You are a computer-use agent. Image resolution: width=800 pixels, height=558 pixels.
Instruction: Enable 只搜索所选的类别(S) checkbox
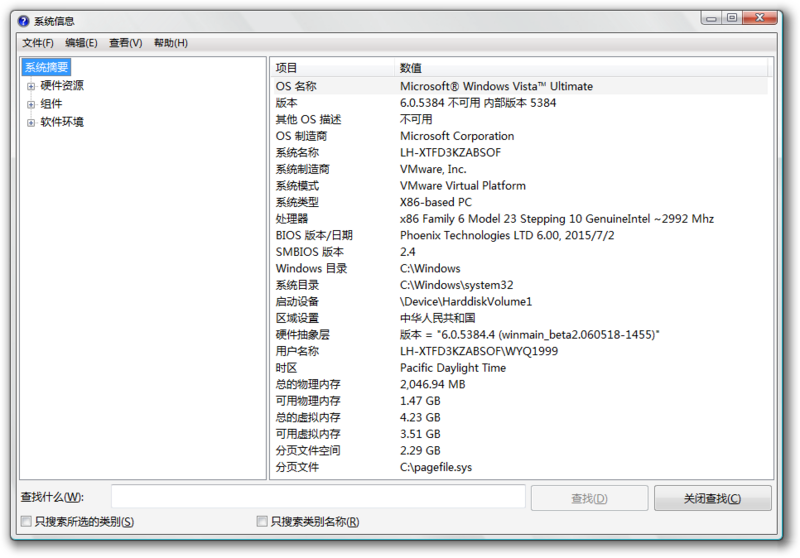(26, 521)
